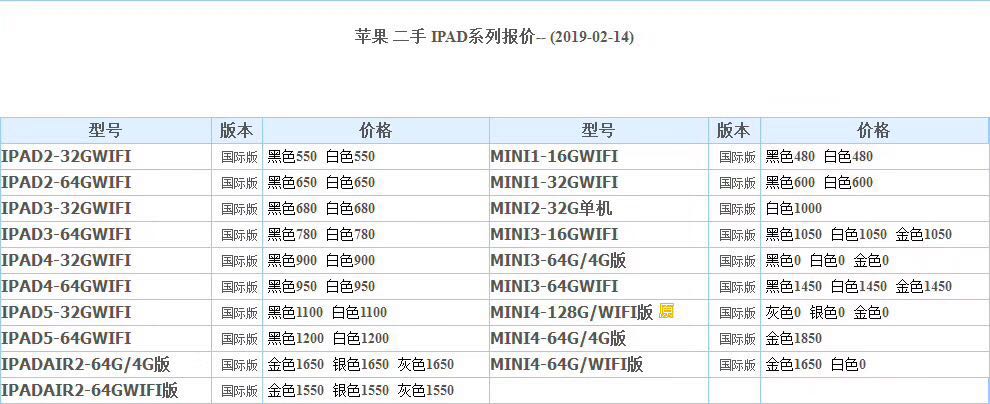Click model IPAD4-64GWIFI
Screen dimensions: 990x404
click(x=66, y=286)
